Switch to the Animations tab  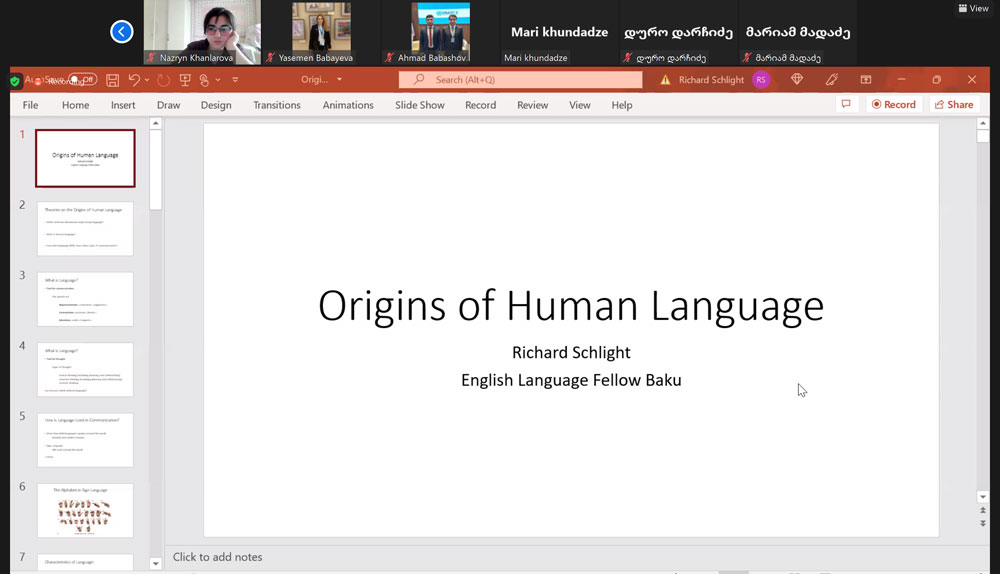[348, 105]
